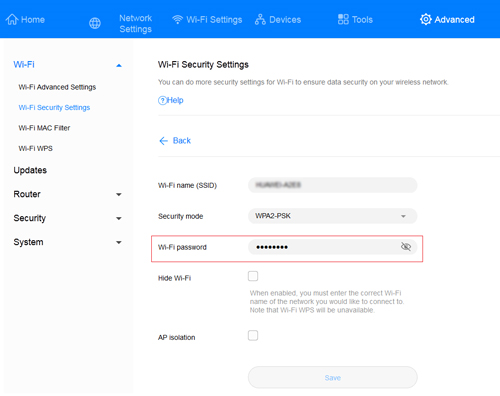Click the Devices network icon

(x=260, y=20)
